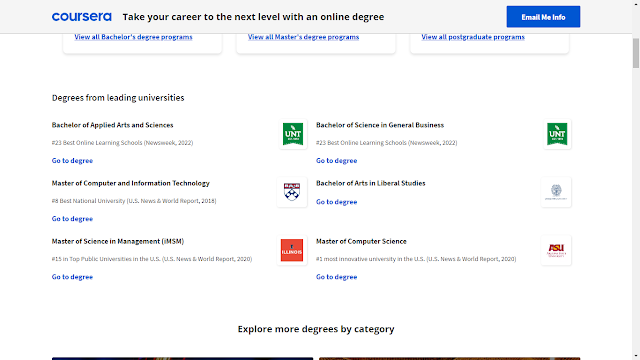Click the Penn shield logo

click(292, 192)
